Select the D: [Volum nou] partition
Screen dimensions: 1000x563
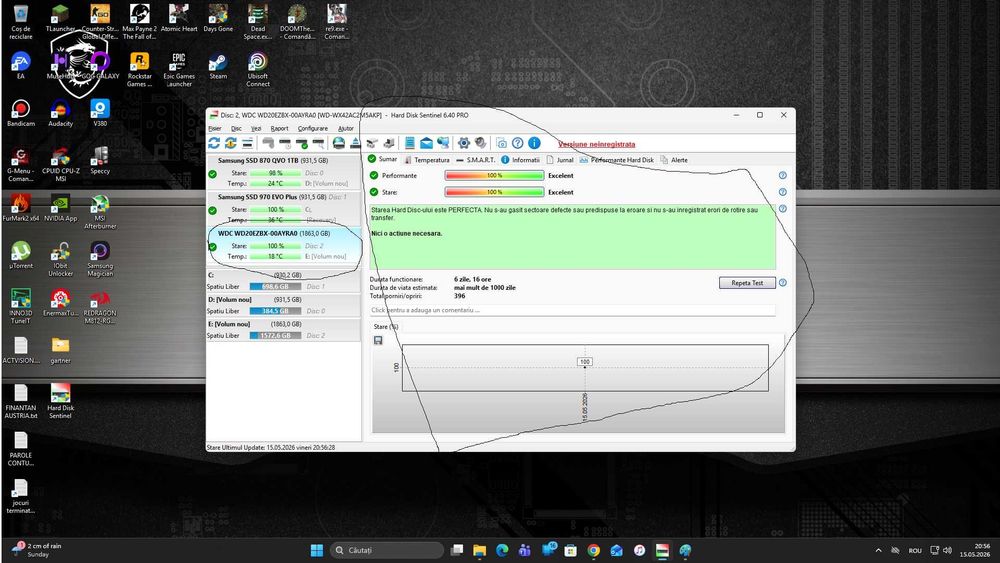[284, 305]
